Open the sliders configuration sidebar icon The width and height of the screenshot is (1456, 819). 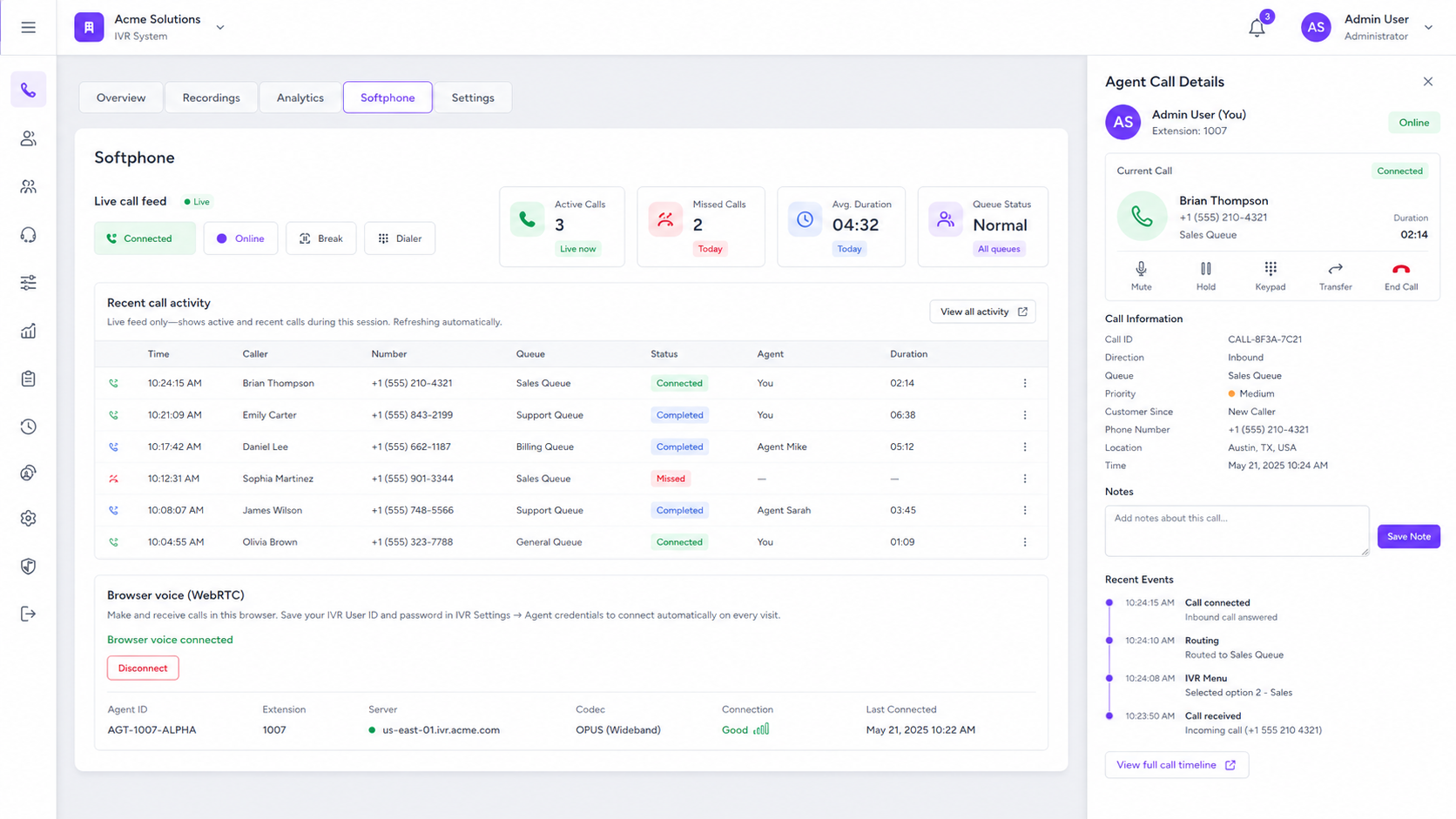click(x=29, y=283)
